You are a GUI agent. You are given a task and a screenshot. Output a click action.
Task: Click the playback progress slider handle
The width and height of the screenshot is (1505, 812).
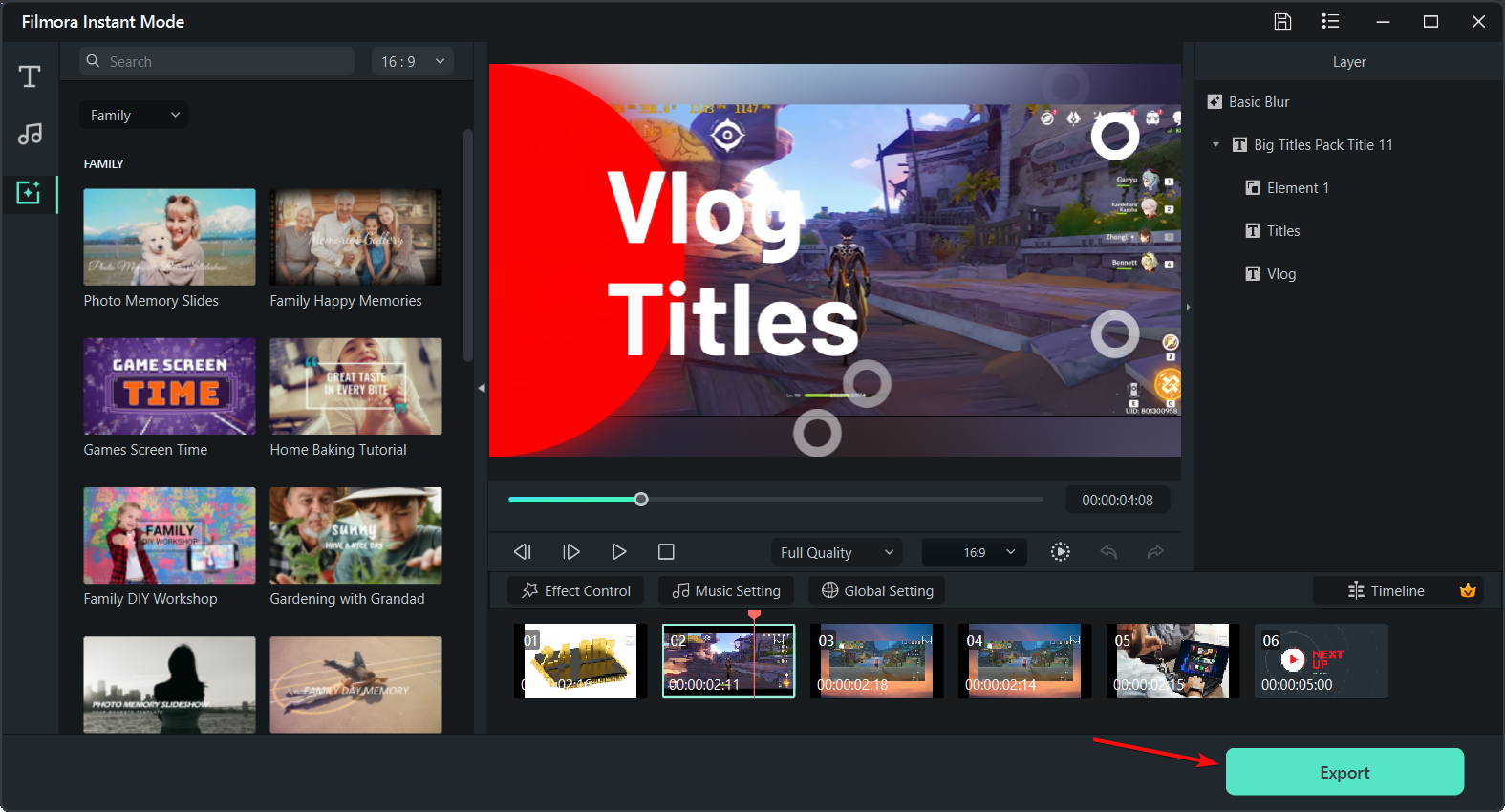pyautogui.click(x=641, y=499)
